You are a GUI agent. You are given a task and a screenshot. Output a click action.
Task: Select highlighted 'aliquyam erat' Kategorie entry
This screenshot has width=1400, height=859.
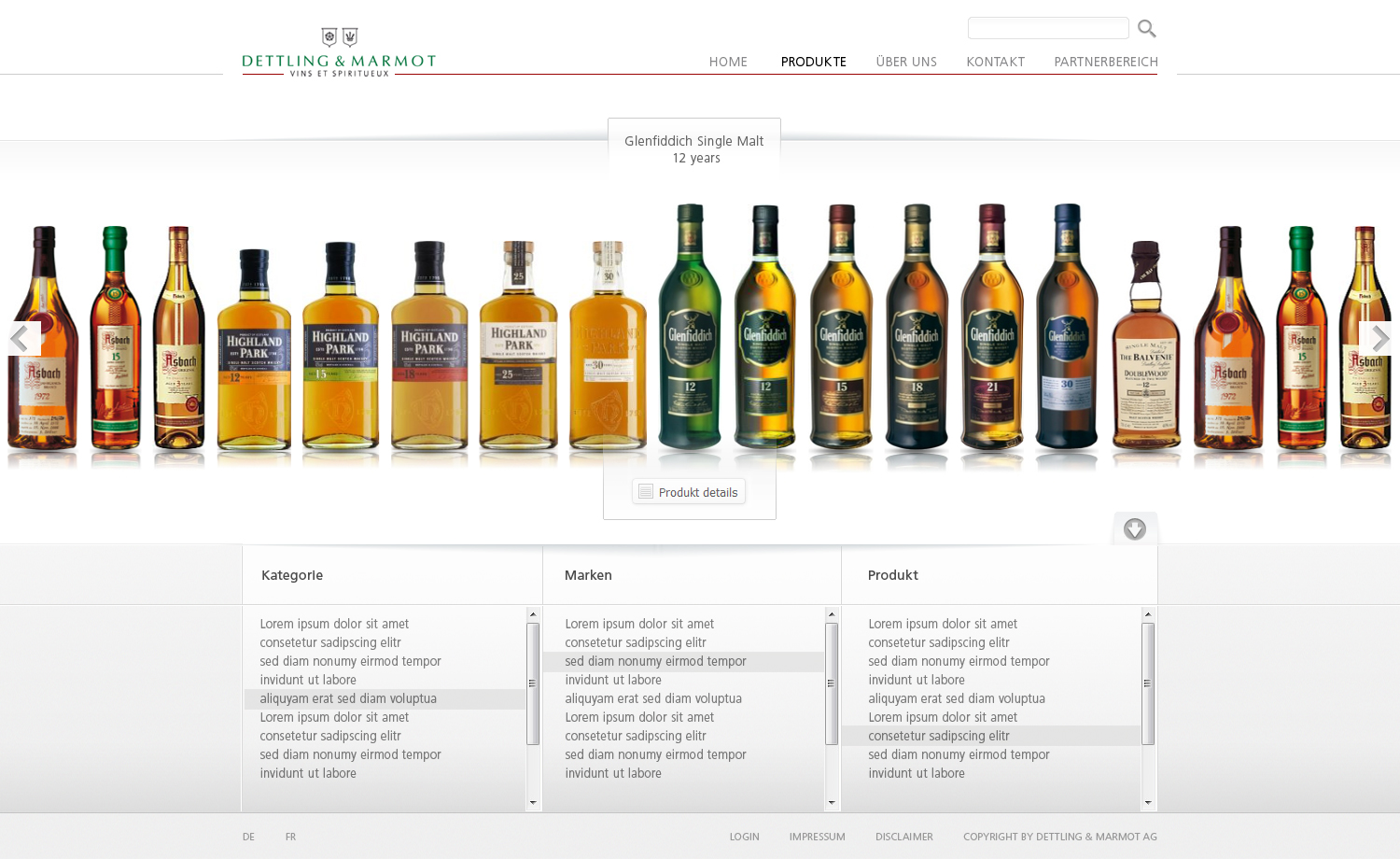[348, 698]
